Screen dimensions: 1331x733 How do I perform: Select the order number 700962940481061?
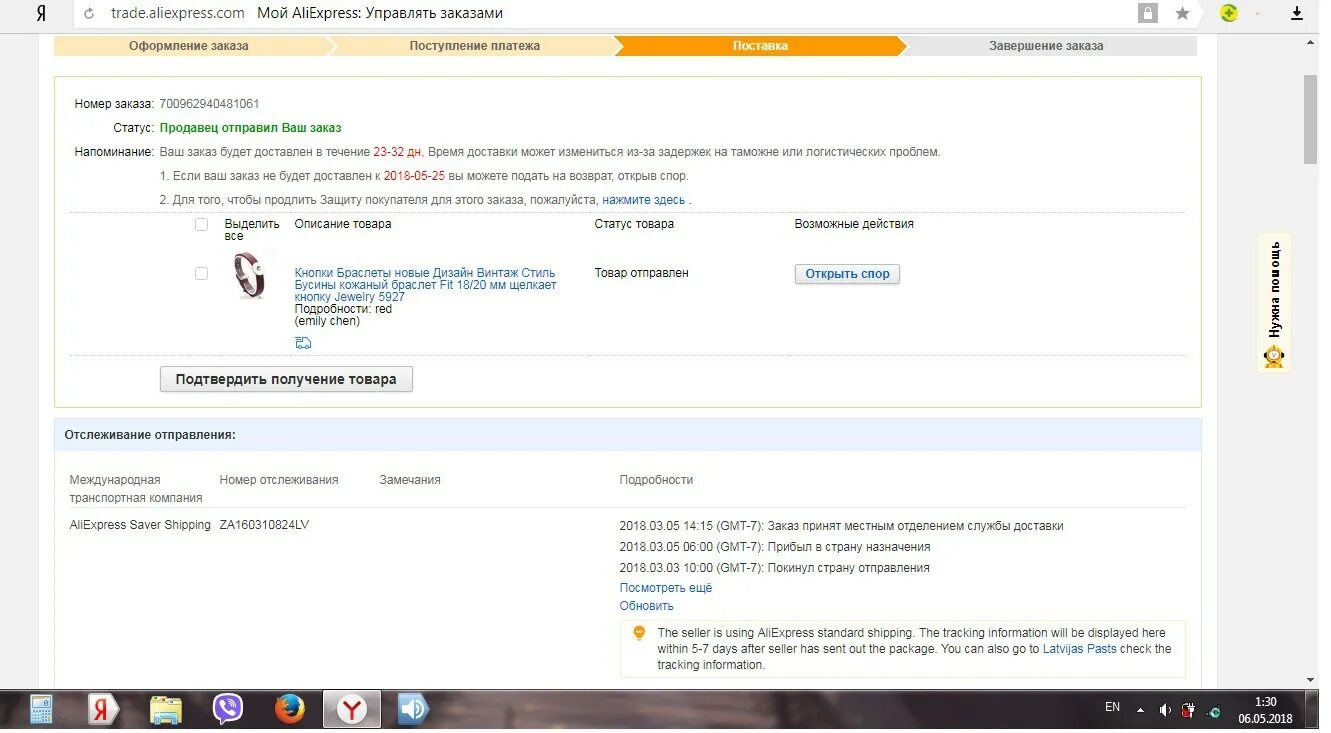pos(209,104)
